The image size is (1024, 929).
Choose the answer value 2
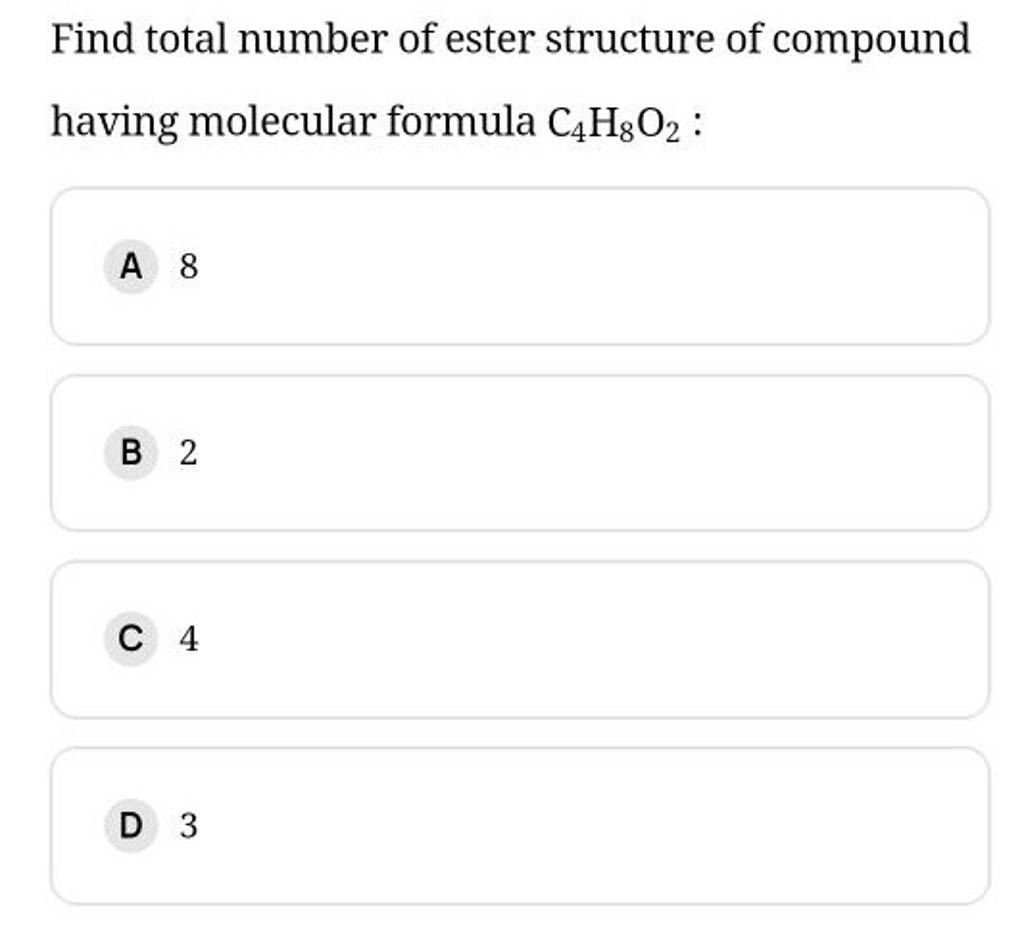pos(189,452)
